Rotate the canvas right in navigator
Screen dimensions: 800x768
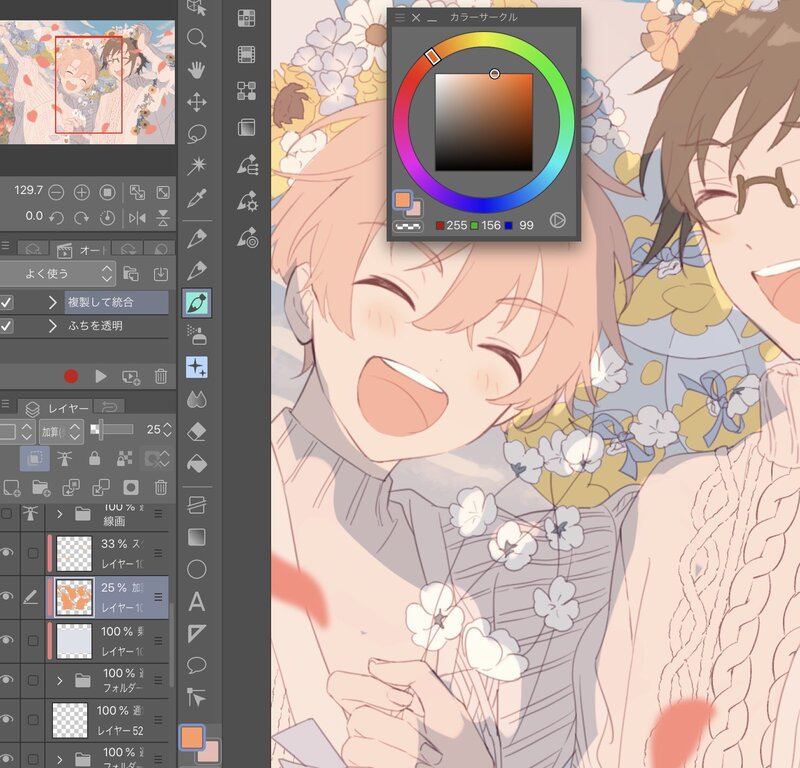[82, 218]
